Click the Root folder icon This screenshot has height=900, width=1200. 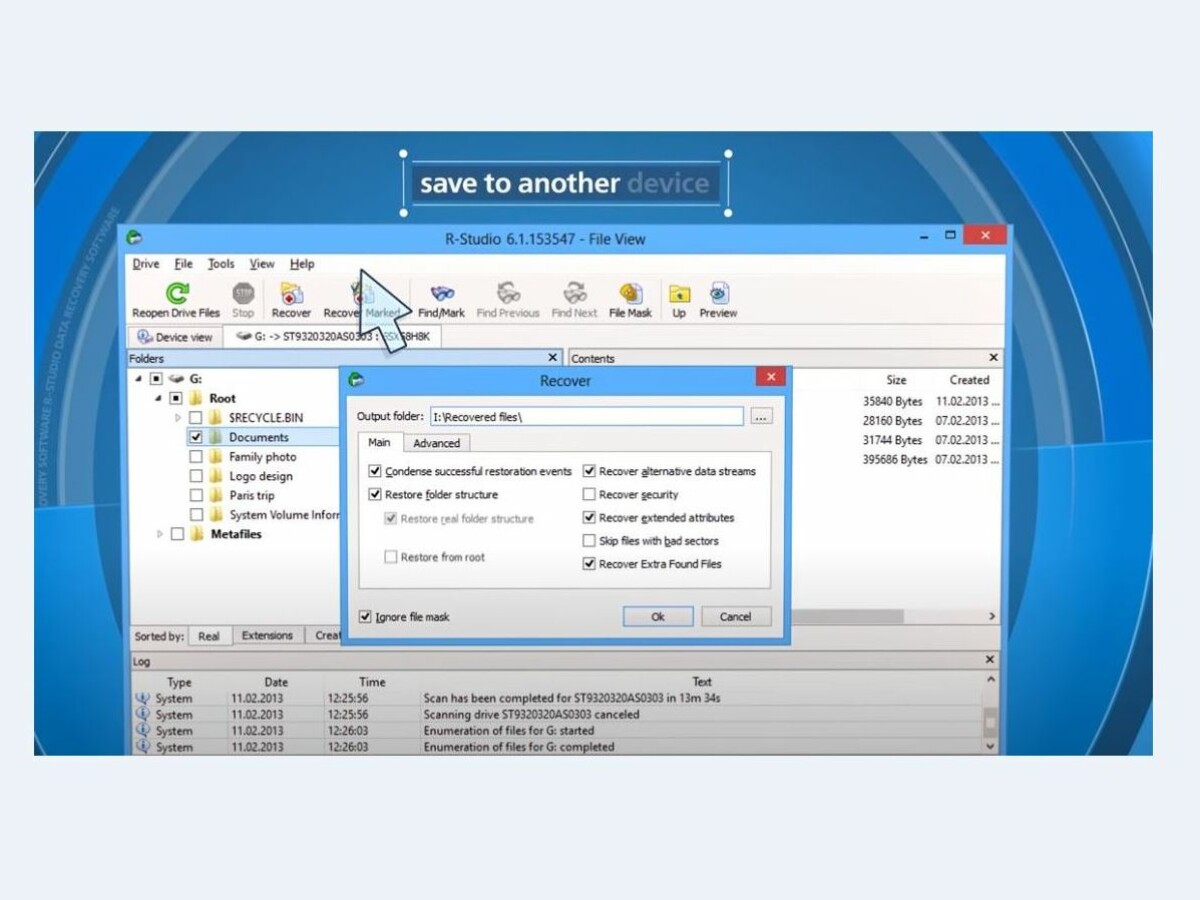196,398
